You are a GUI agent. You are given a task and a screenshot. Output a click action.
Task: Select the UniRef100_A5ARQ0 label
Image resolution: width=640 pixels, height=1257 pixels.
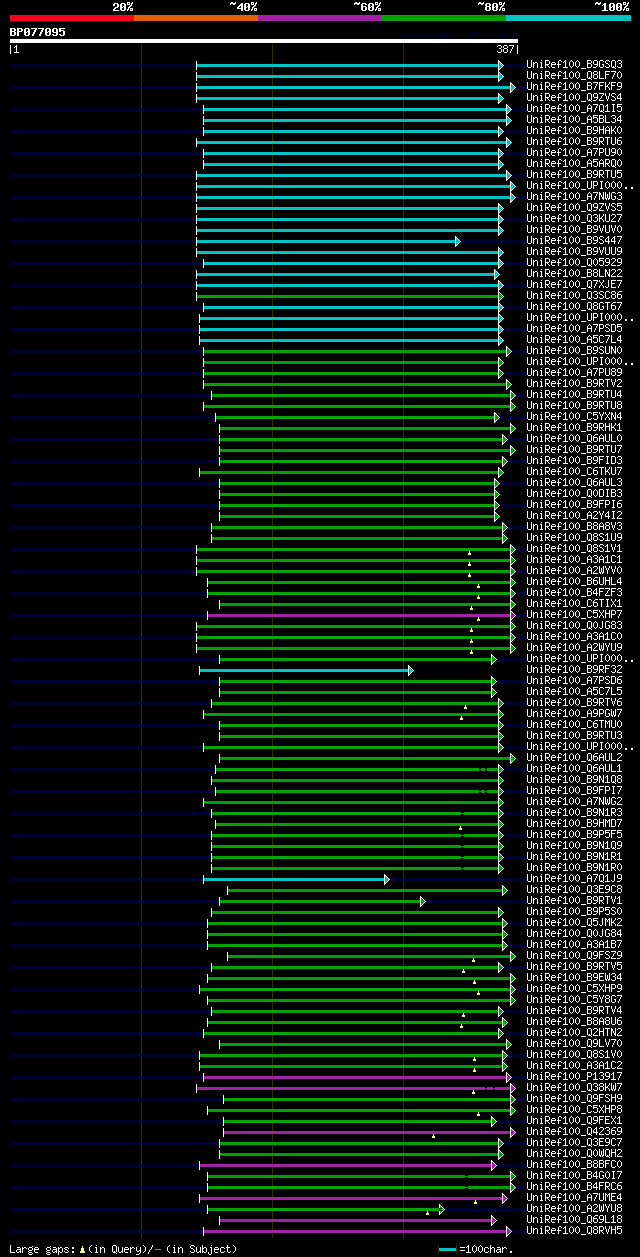point(574,163)
